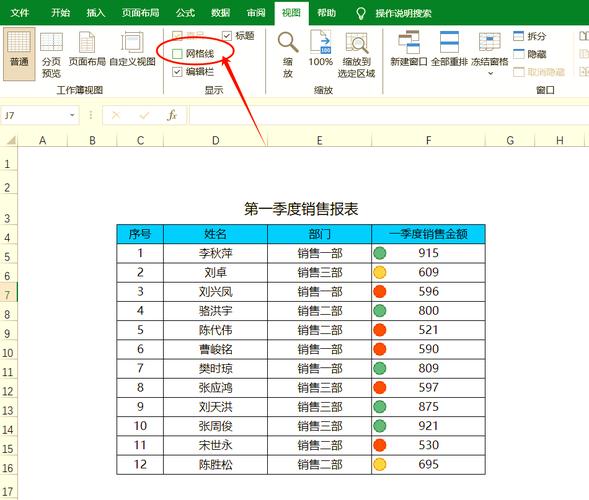Toggle the 标题 headings checkbox
The width and height of the screenshot is (589, 500).
227,36
